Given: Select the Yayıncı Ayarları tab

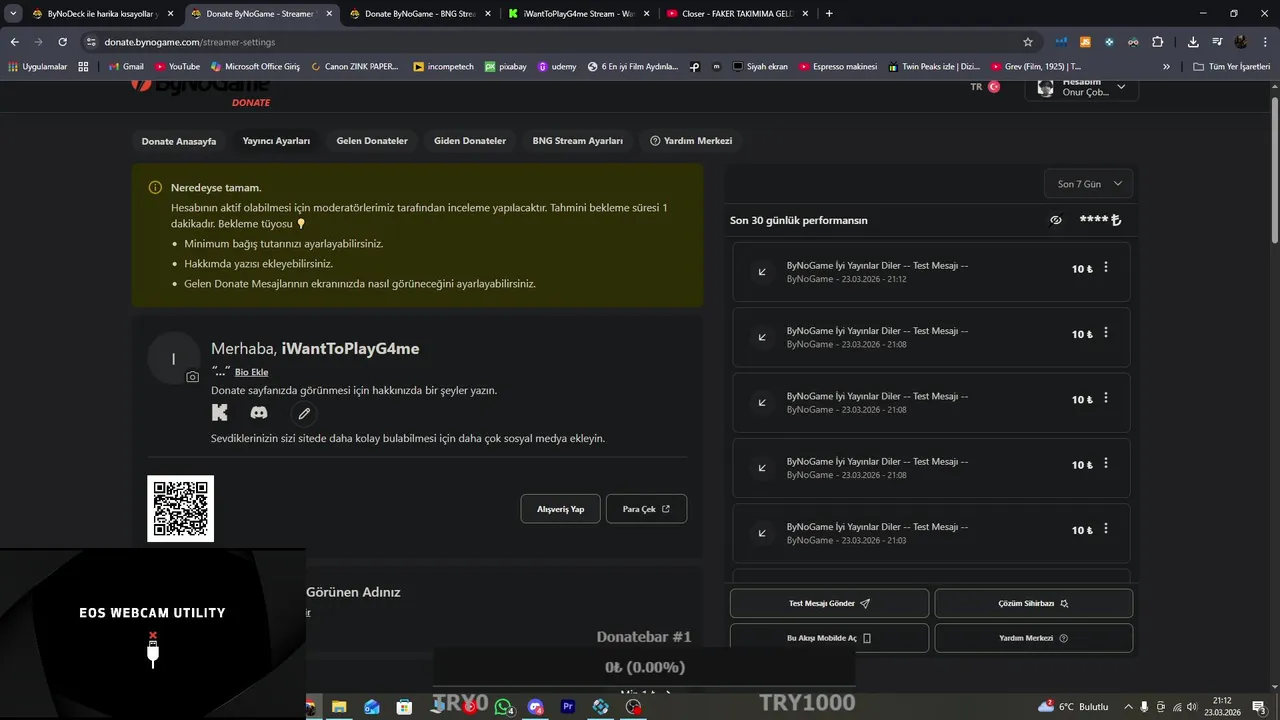Looking at the screenshot, I should point(276,141).
